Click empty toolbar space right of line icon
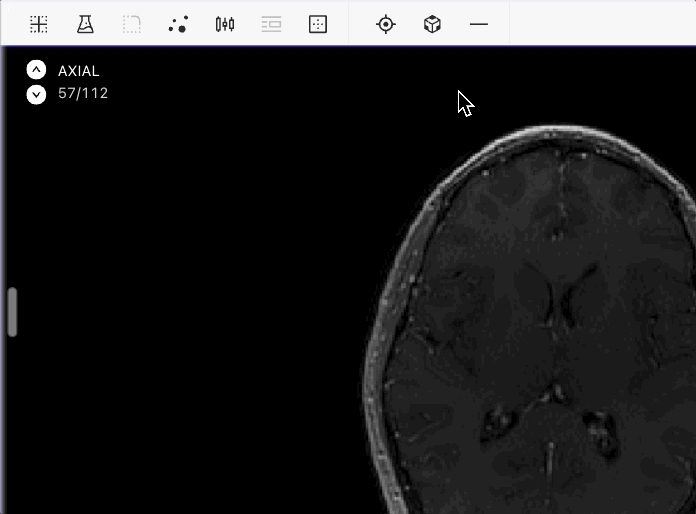 tap(600, 24)
